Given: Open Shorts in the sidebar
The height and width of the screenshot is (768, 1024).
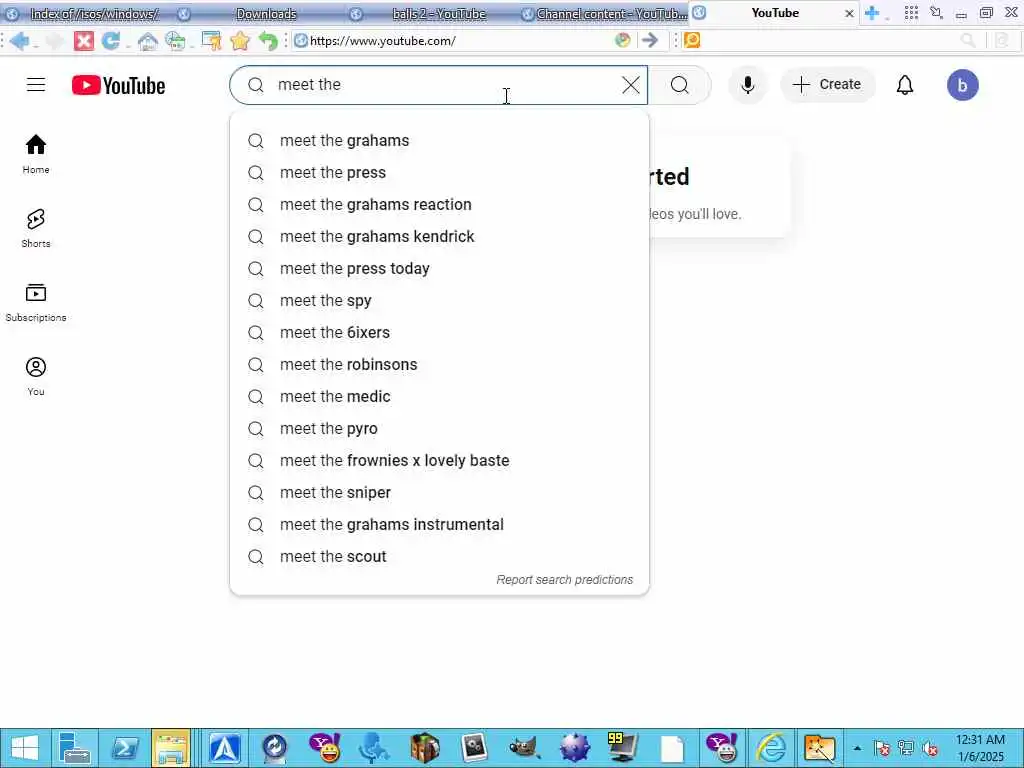Looking at the screenshot, I should (x=36, y=228).
